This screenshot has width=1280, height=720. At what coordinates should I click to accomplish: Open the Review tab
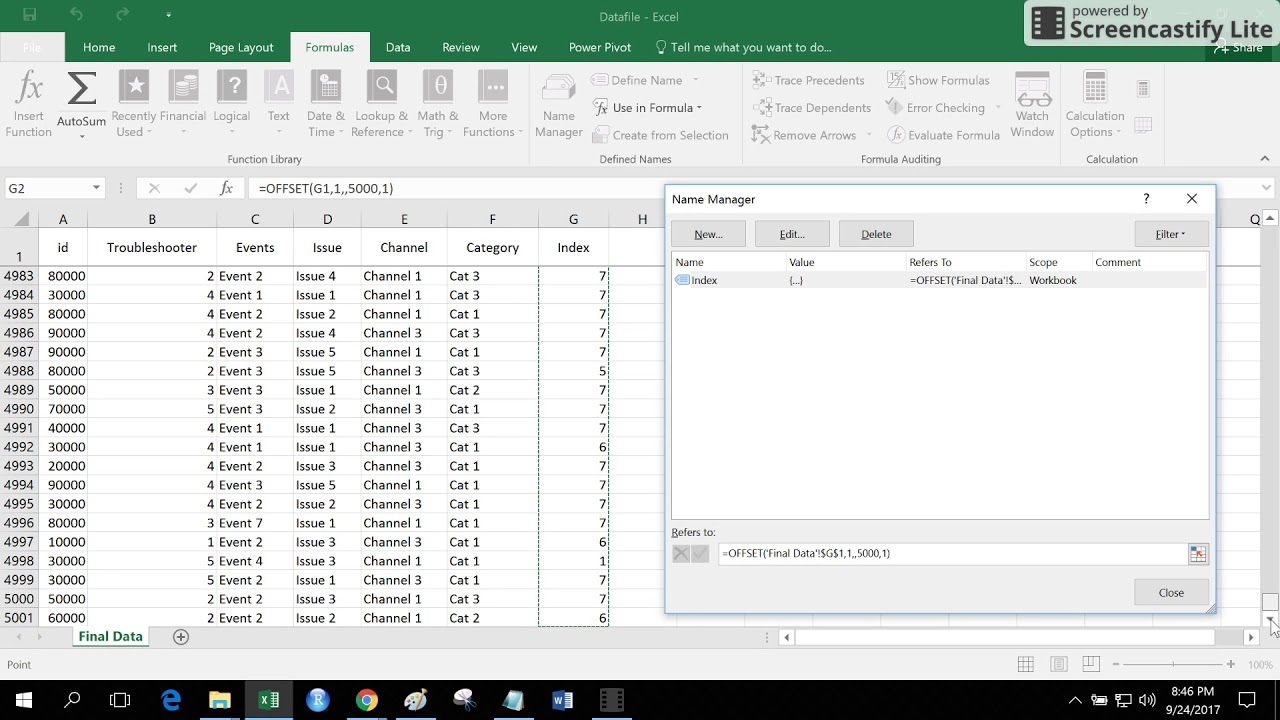461,47
